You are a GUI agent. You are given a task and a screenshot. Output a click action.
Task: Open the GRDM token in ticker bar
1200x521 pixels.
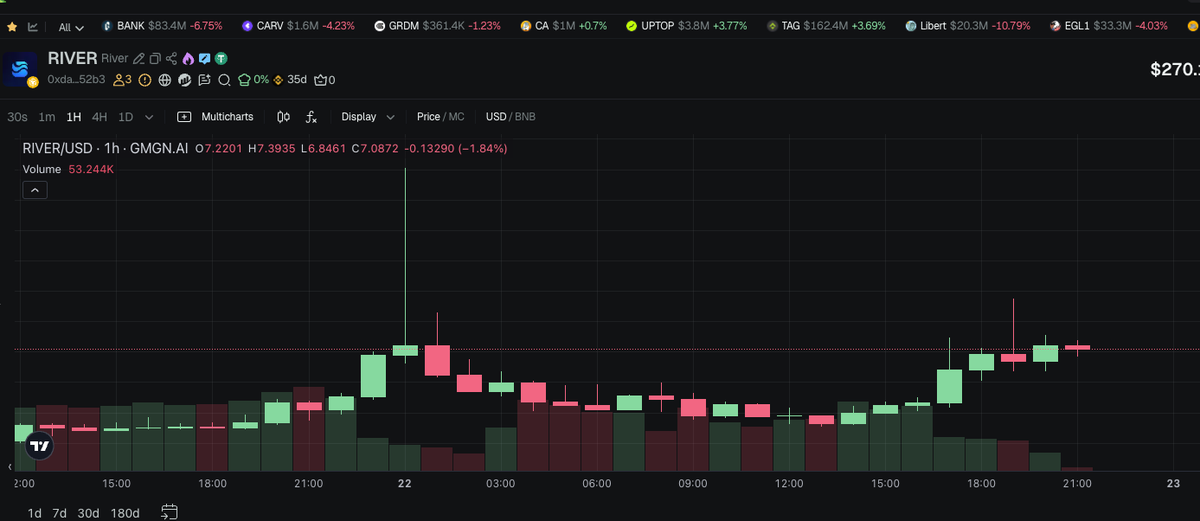coord(438,25)
